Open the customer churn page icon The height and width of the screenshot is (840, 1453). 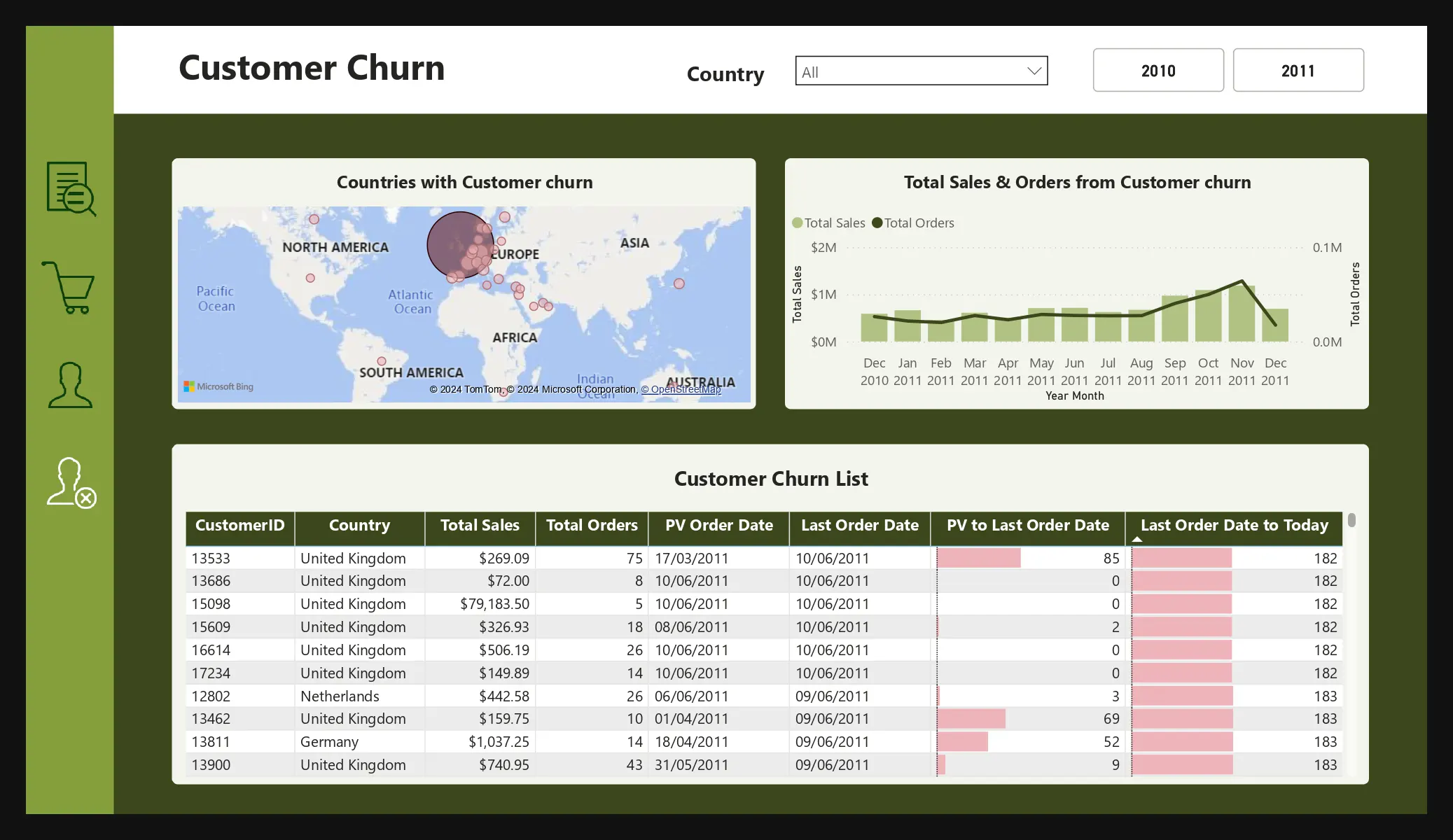(x=71, y=482)
